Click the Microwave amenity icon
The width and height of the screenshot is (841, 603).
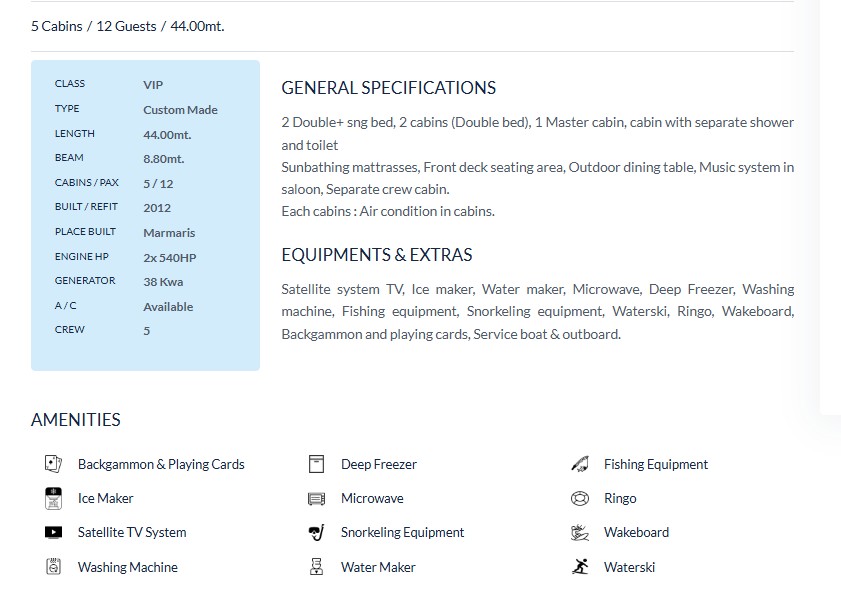click(317, 498)
